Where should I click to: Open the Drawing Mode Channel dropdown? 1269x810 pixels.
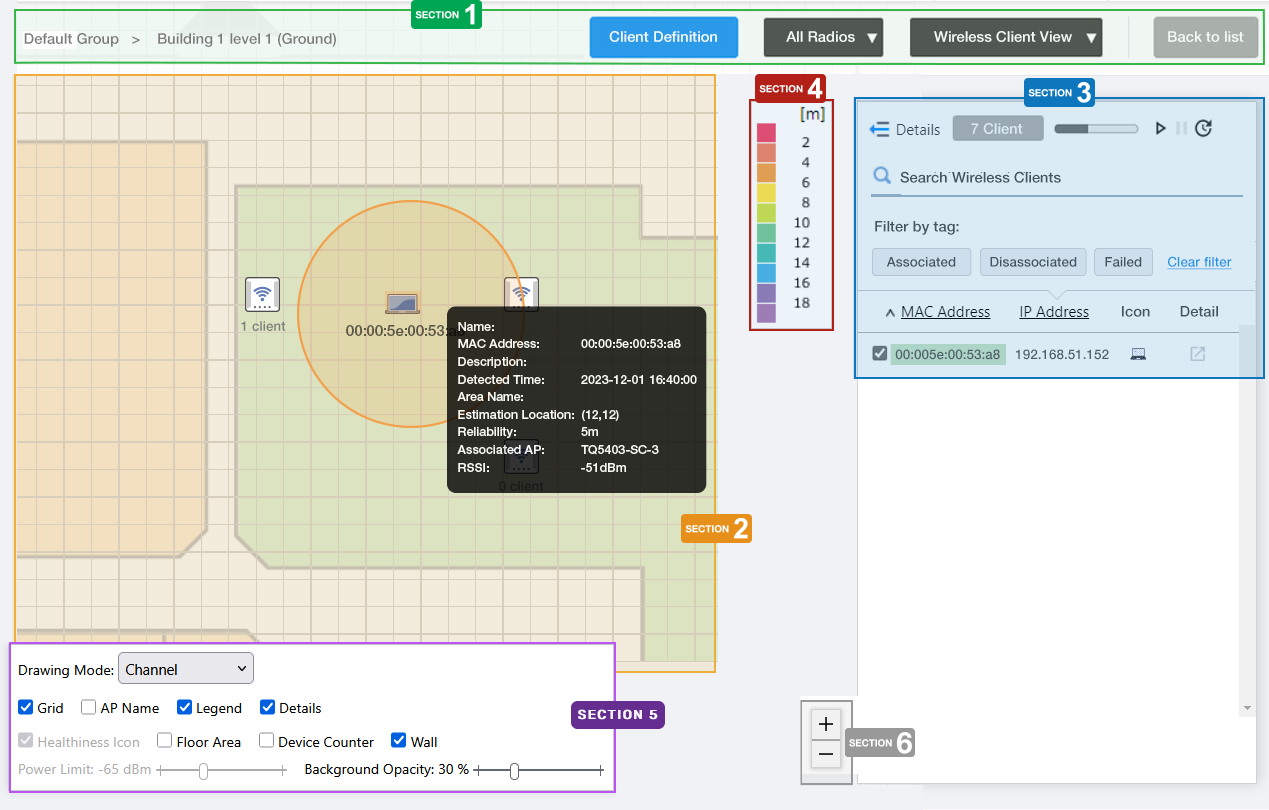point(186,669)
